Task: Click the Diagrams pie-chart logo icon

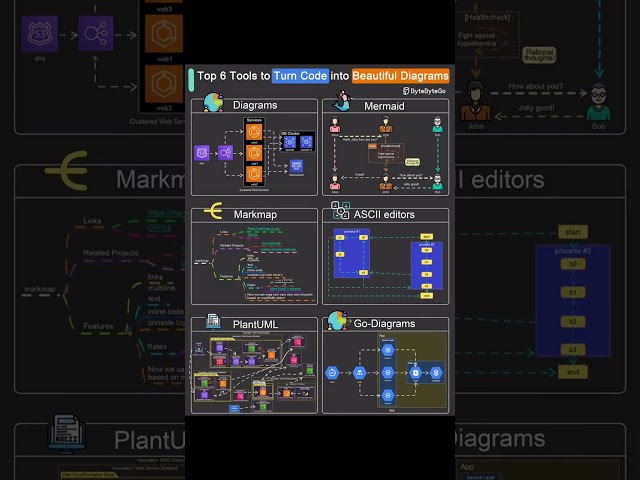Action: (213, 102)
